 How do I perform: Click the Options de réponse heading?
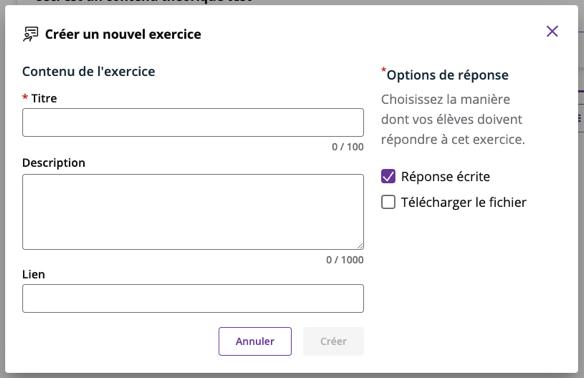point(447,75)
